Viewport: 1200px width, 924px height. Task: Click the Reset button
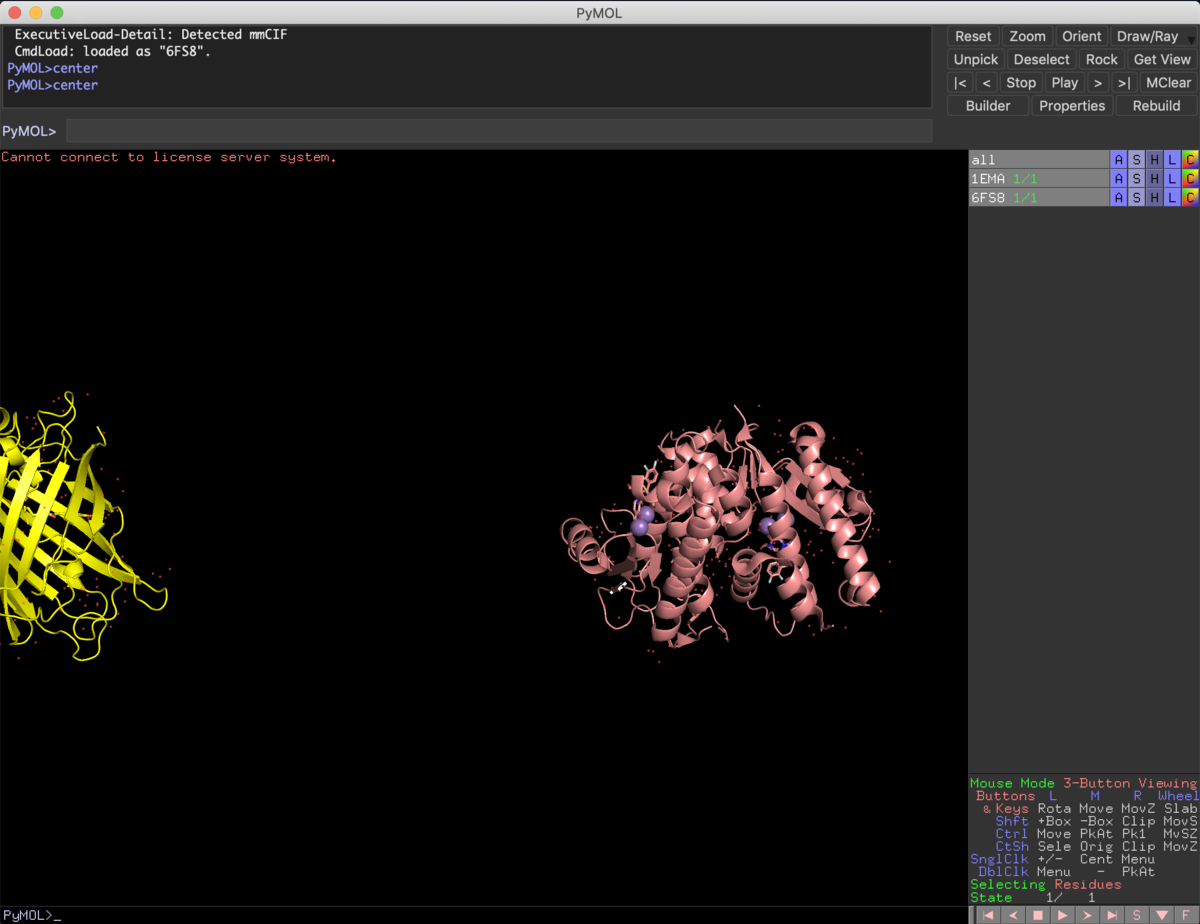[973, 36]
